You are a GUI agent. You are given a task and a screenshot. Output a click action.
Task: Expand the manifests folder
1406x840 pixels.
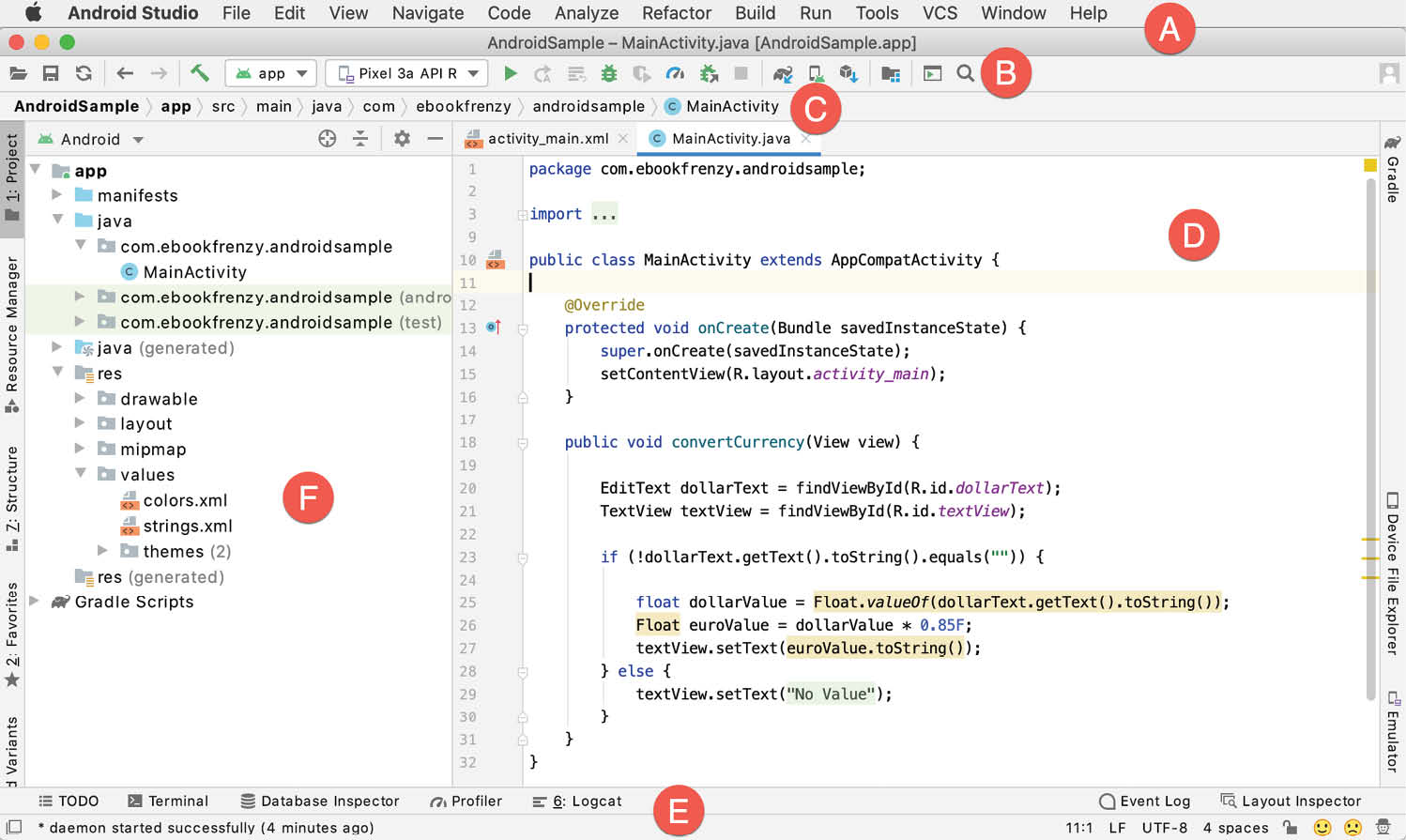56,194
